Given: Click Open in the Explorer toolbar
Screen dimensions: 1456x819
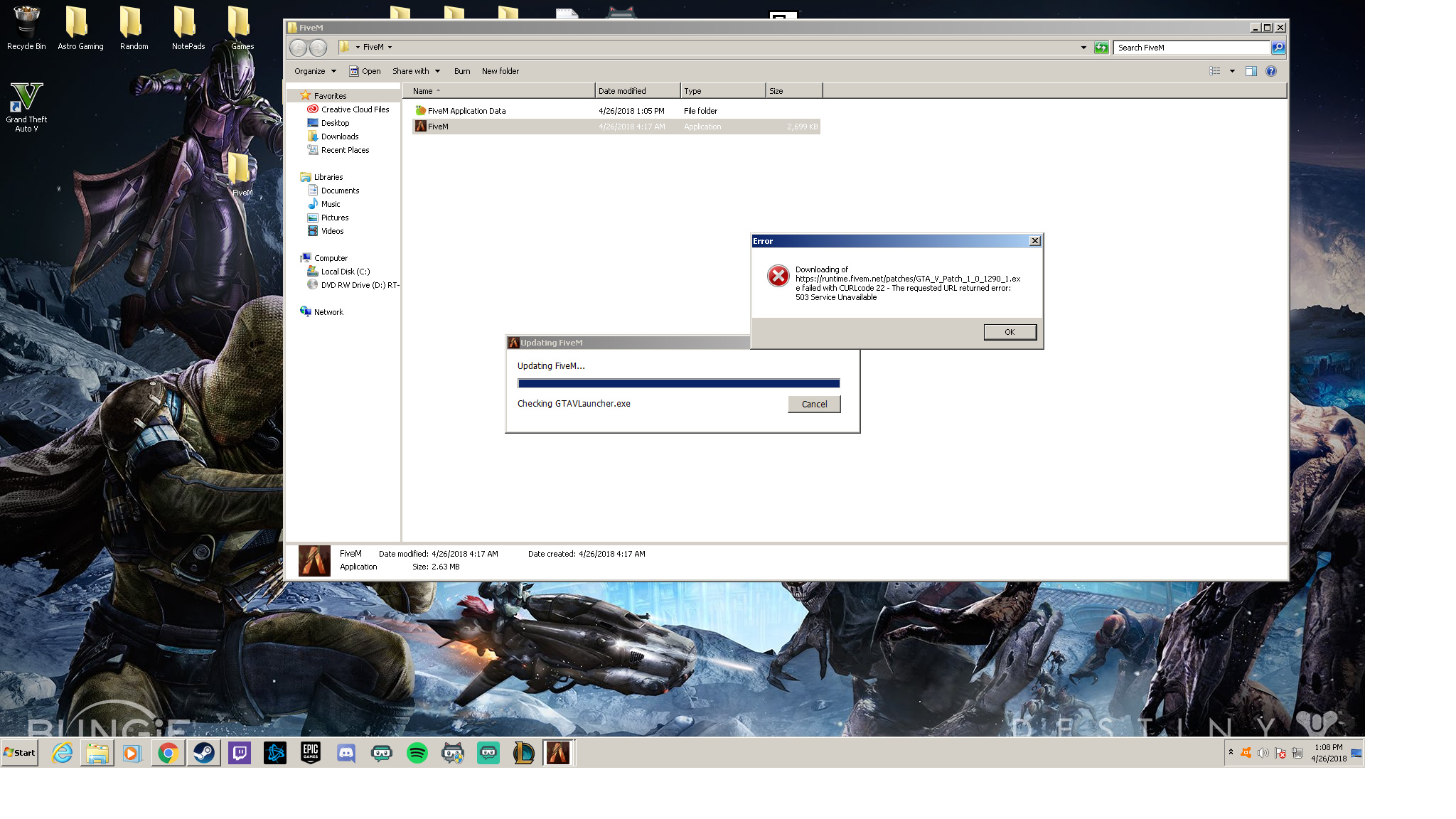Looking at the screenshot, I should coord(365,71).
